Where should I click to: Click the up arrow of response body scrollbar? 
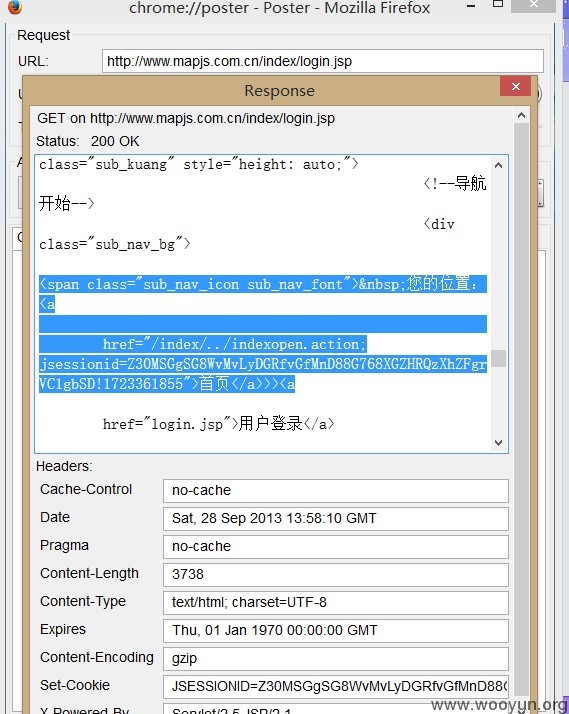tap(498, 165)
